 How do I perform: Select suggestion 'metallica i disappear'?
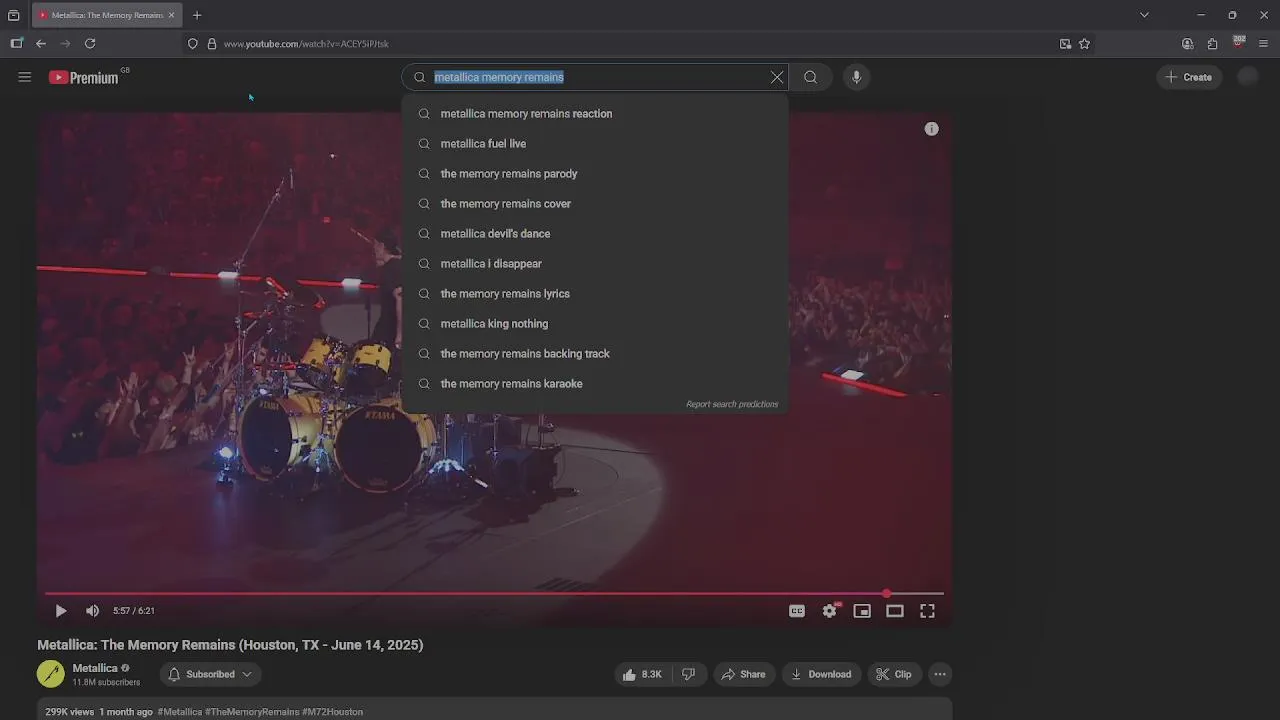595,264
